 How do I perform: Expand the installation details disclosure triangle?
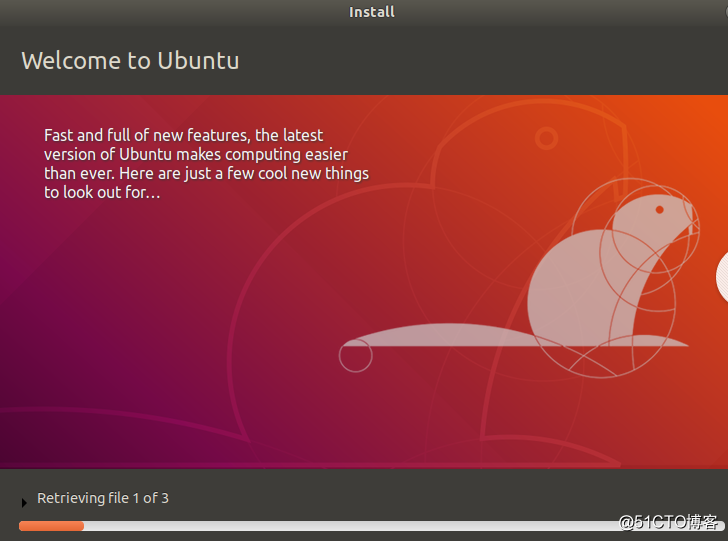pyautogui.click(x=24, y=502)
